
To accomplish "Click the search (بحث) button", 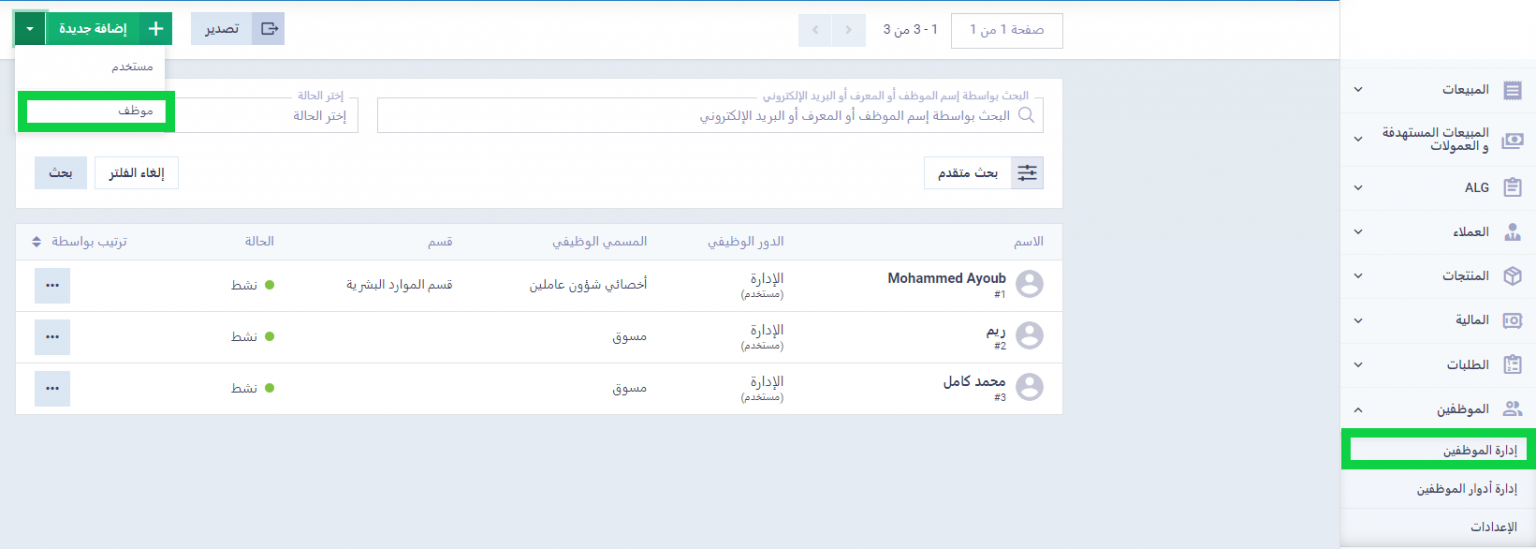I will click(x=60, y=173).
